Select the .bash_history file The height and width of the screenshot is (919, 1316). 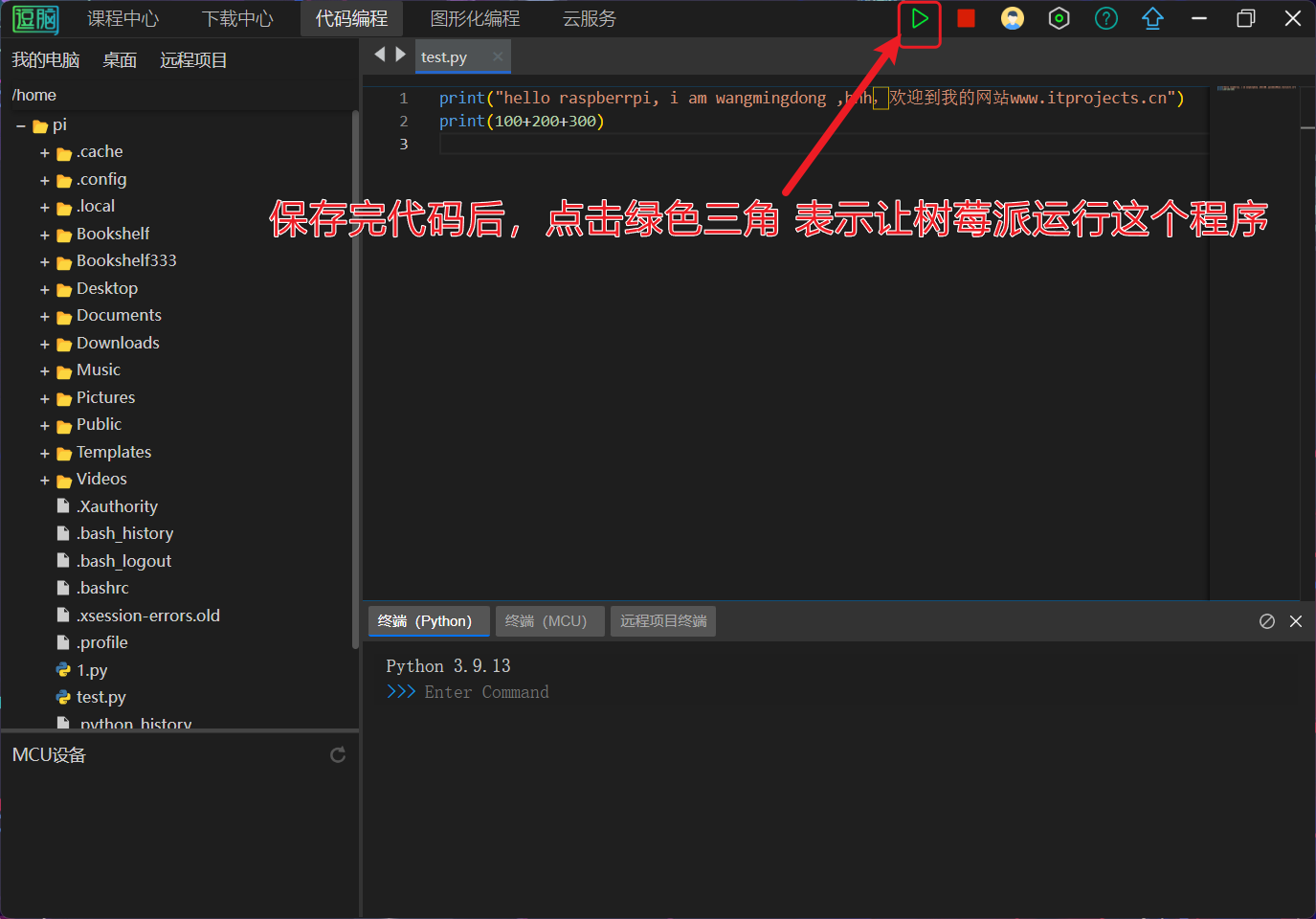(124, 533)
